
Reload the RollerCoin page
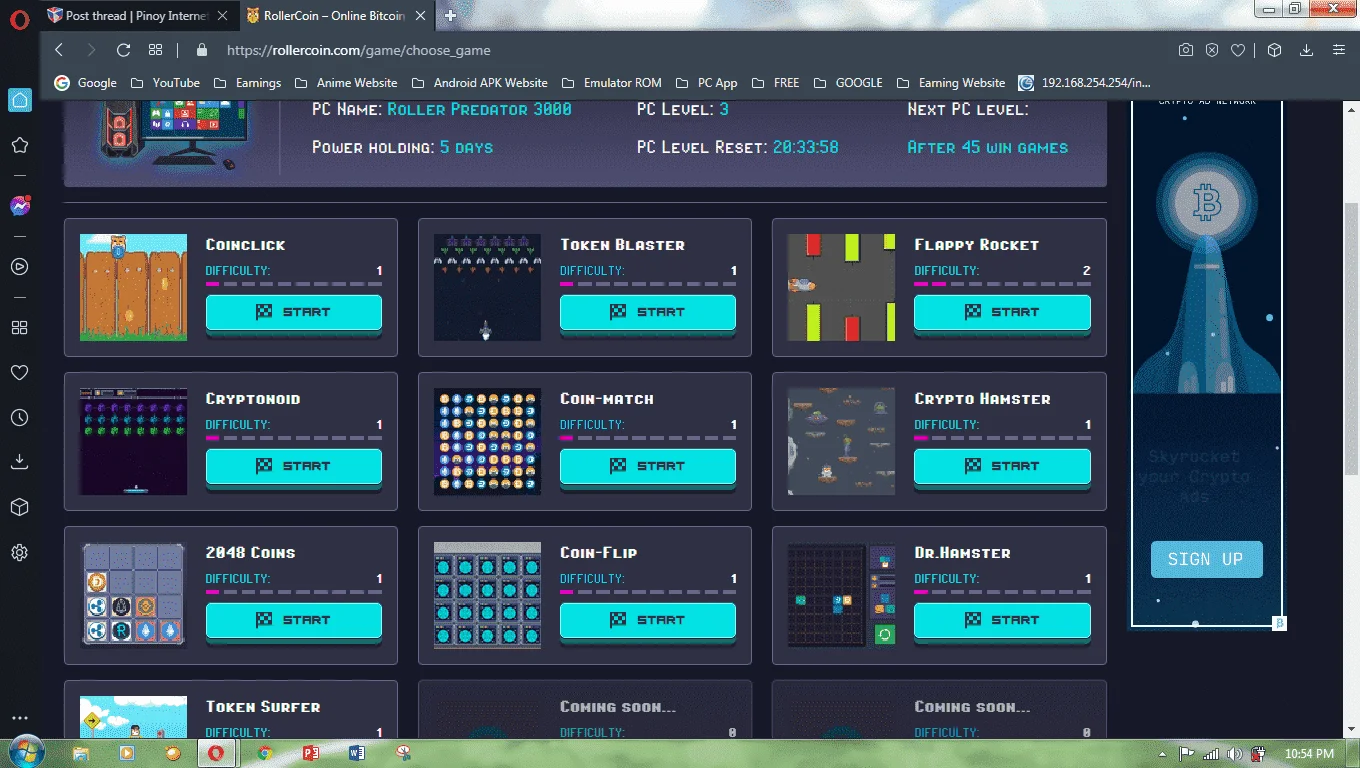pos(123,50)
